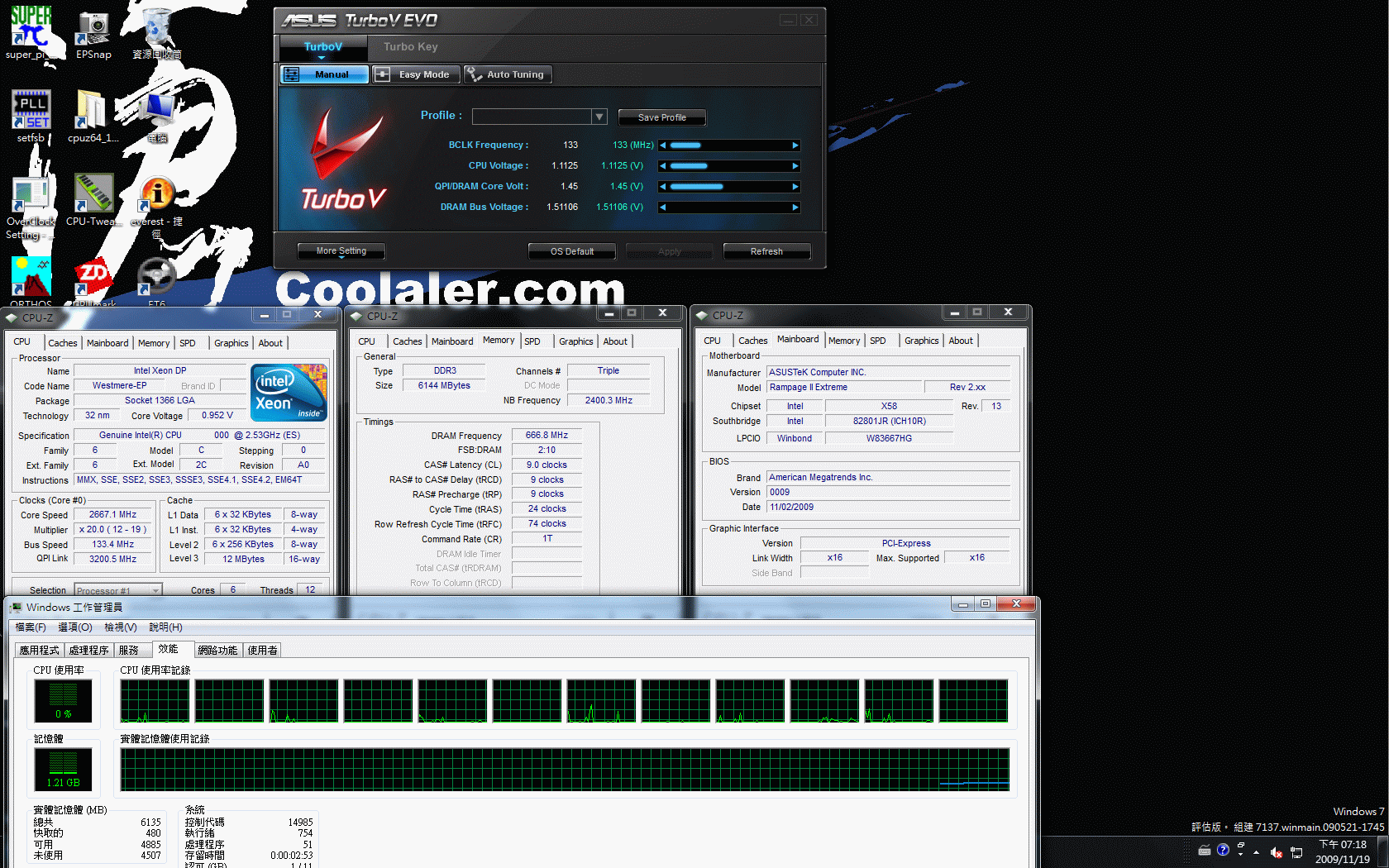Open About tab in left CPU-Z window
1389x868 pixels.
click(270, 343)
